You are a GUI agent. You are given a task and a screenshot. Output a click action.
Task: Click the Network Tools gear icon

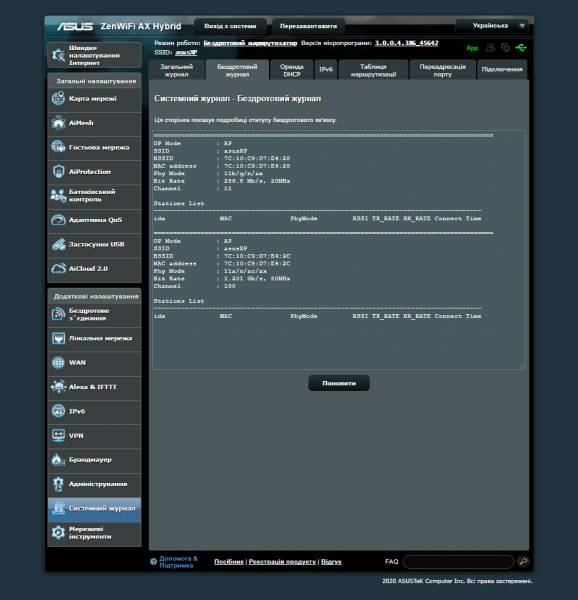click(x=58, y=533)
